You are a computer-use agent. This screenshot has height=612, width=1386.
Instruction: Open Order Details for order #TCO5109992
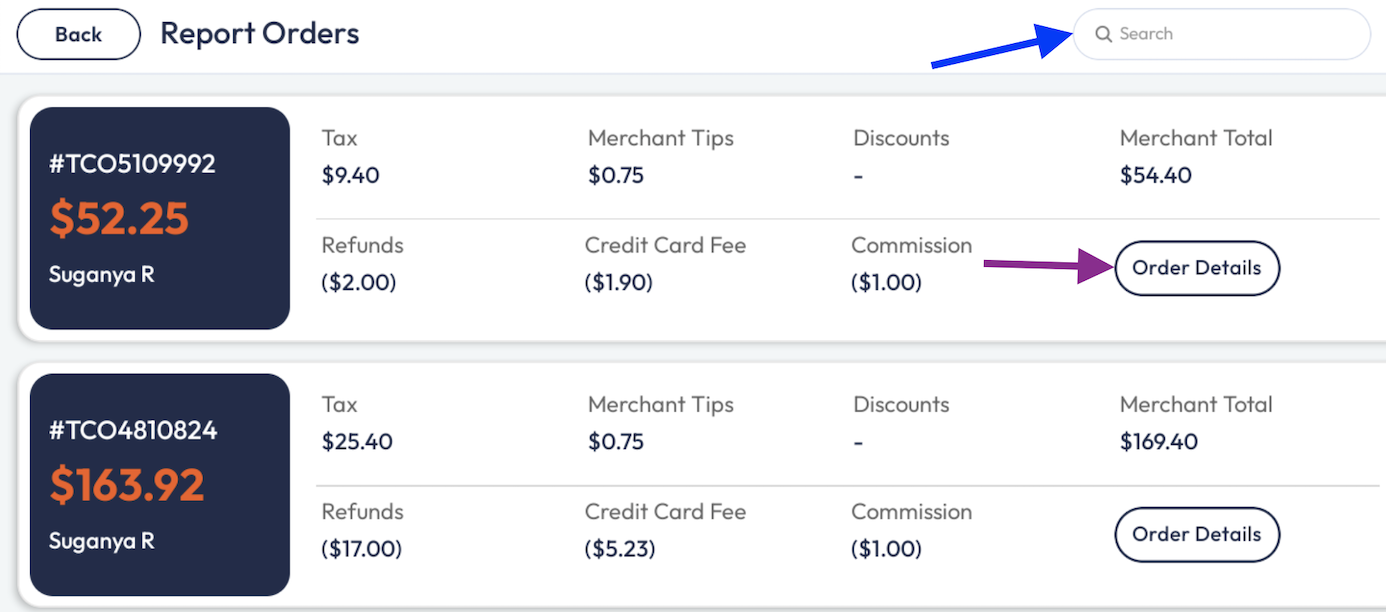pyautogui.click(x=1196, y=268)
